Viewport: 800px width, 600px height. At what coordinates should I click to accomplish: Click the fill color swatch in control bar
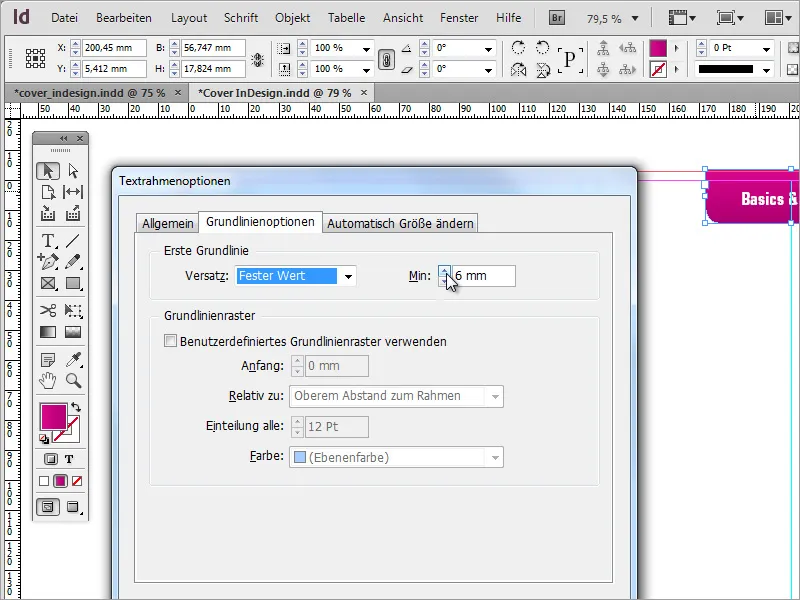[x=658, y=48]
